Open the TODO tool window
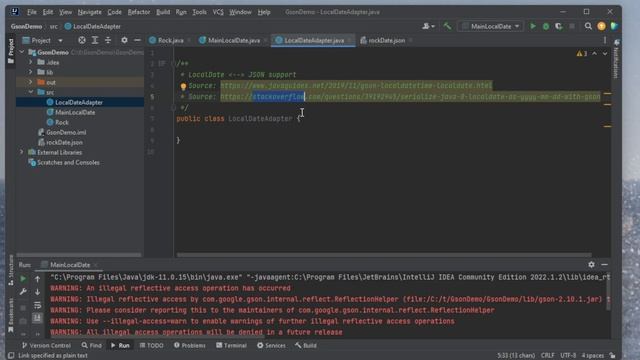 (x=151, y=345)
